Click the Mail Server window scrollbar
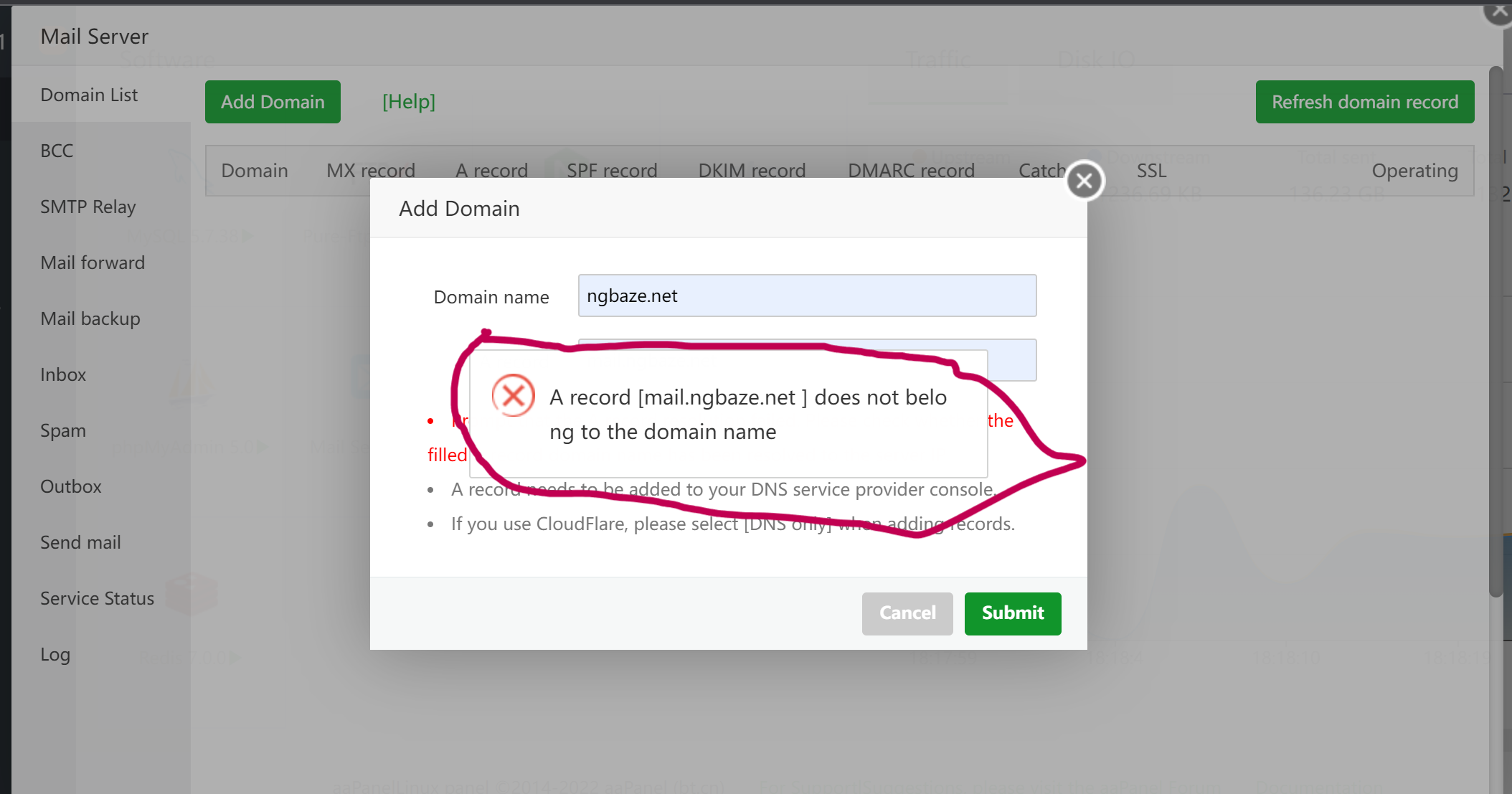 click(1496, 330)
